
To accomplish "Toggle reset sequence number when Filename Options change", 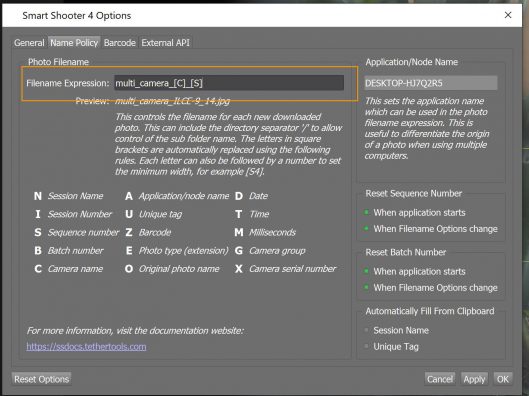I will [431, 229].
